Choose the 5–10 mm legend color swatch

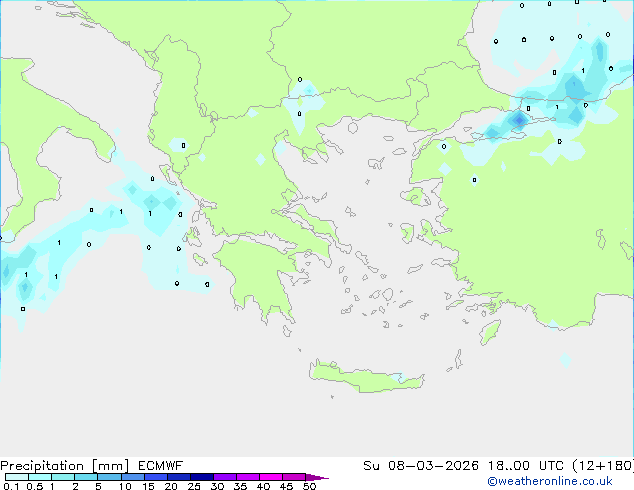click(109, 478)
